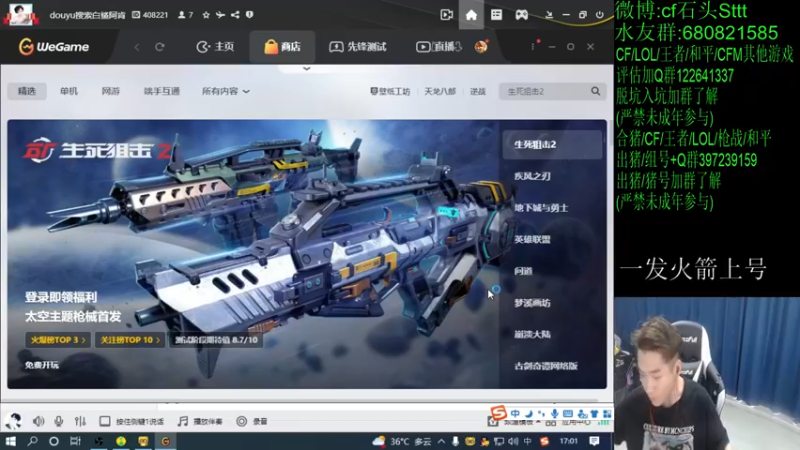Click the share icon in top bar

tap(235, 15)
